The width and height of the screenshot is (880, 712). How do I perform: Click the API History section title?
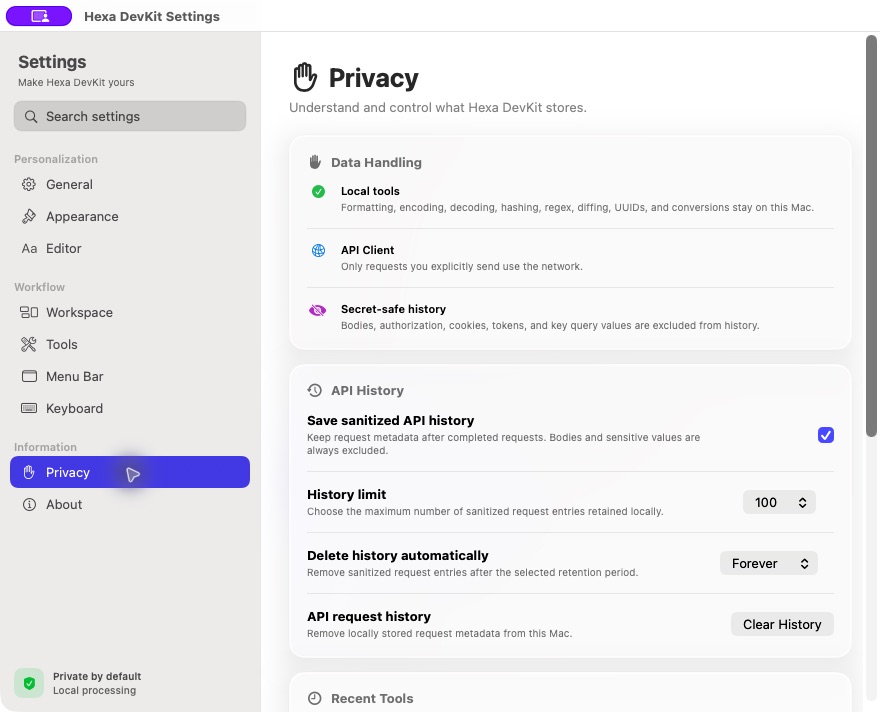[x=367, y=390]
